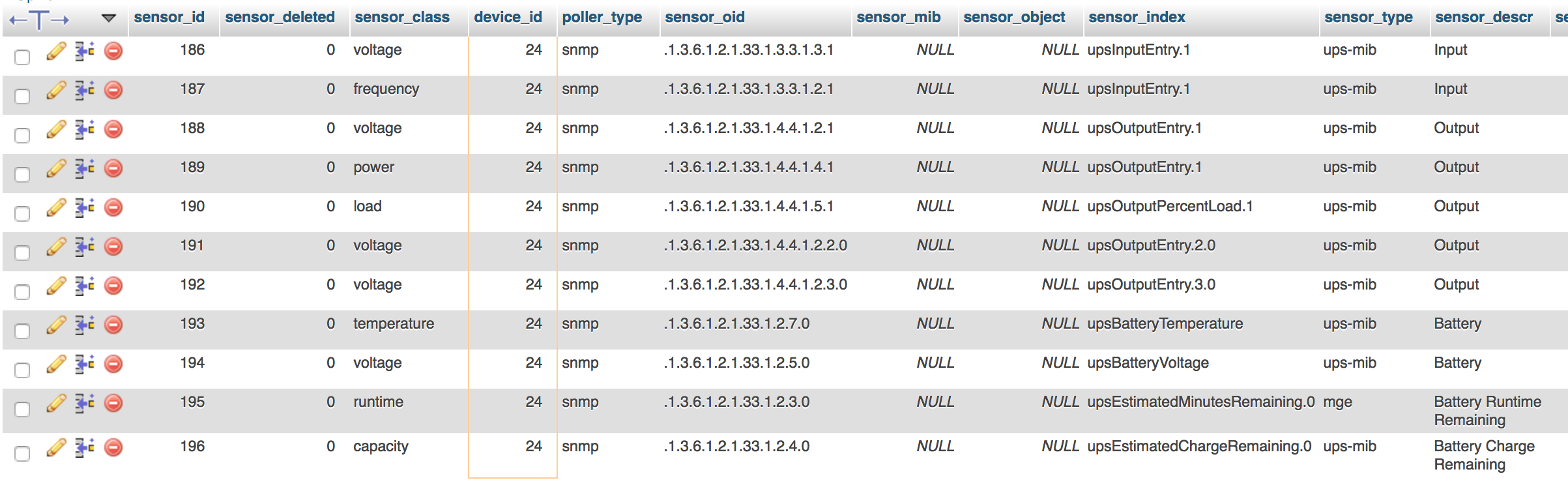Copy the row with sensor_id 192
1568x493 pixels.
(x=84, y=286)
